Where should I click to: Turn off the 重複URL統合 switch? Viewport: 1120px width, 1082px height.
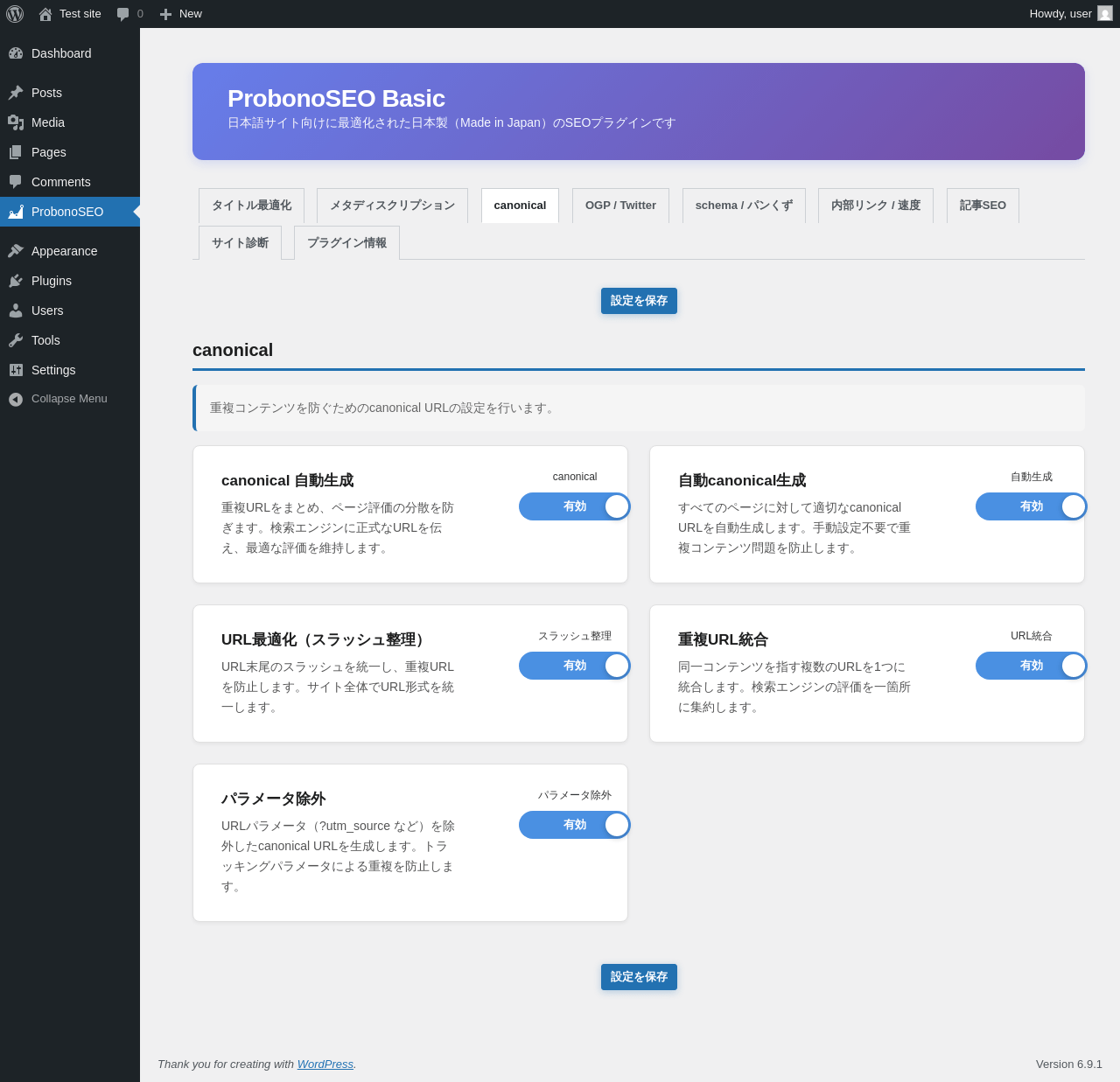pos(1032,666)
